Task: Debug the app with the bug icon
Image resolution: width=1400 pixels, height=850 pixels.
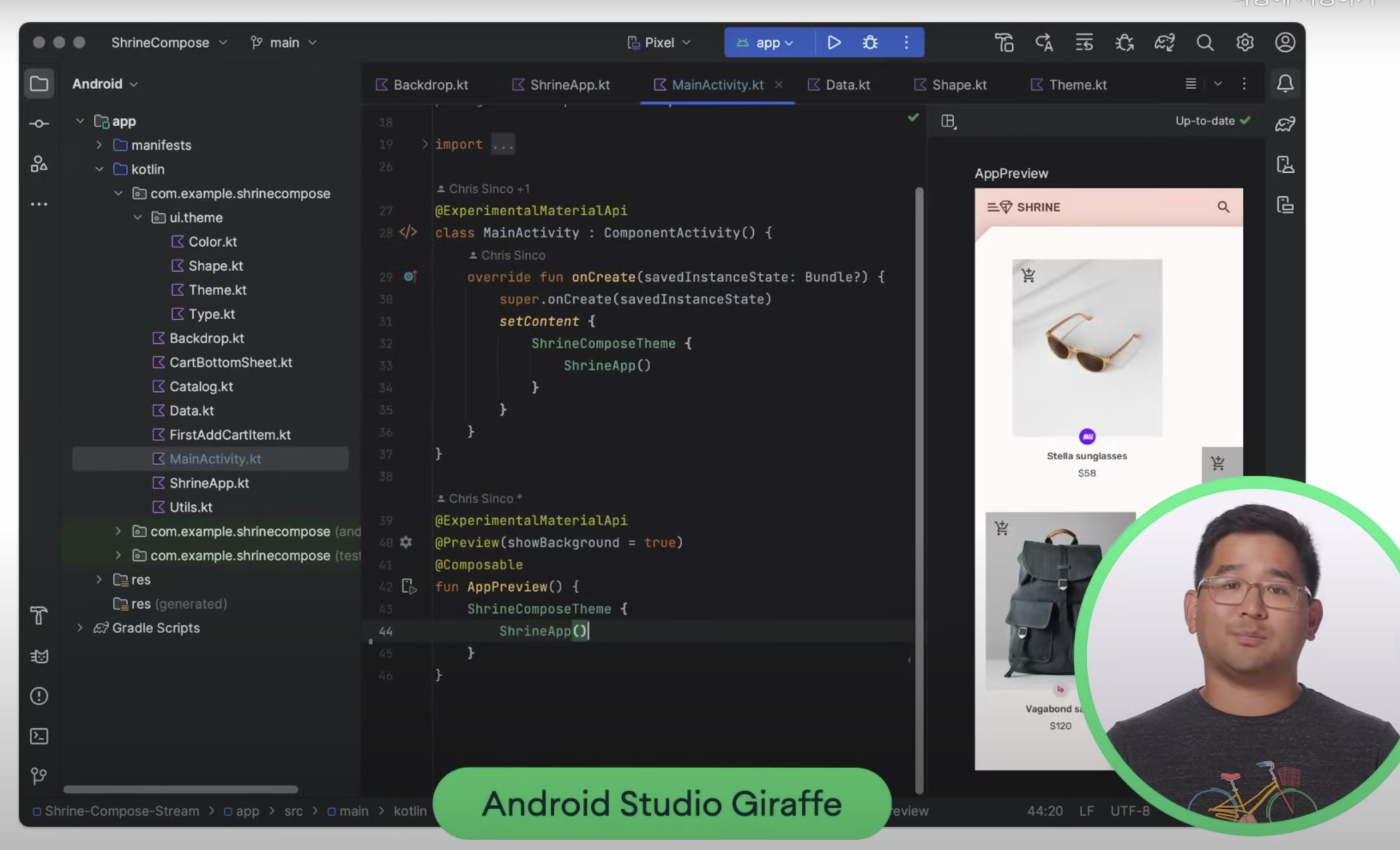Action: 870,42
